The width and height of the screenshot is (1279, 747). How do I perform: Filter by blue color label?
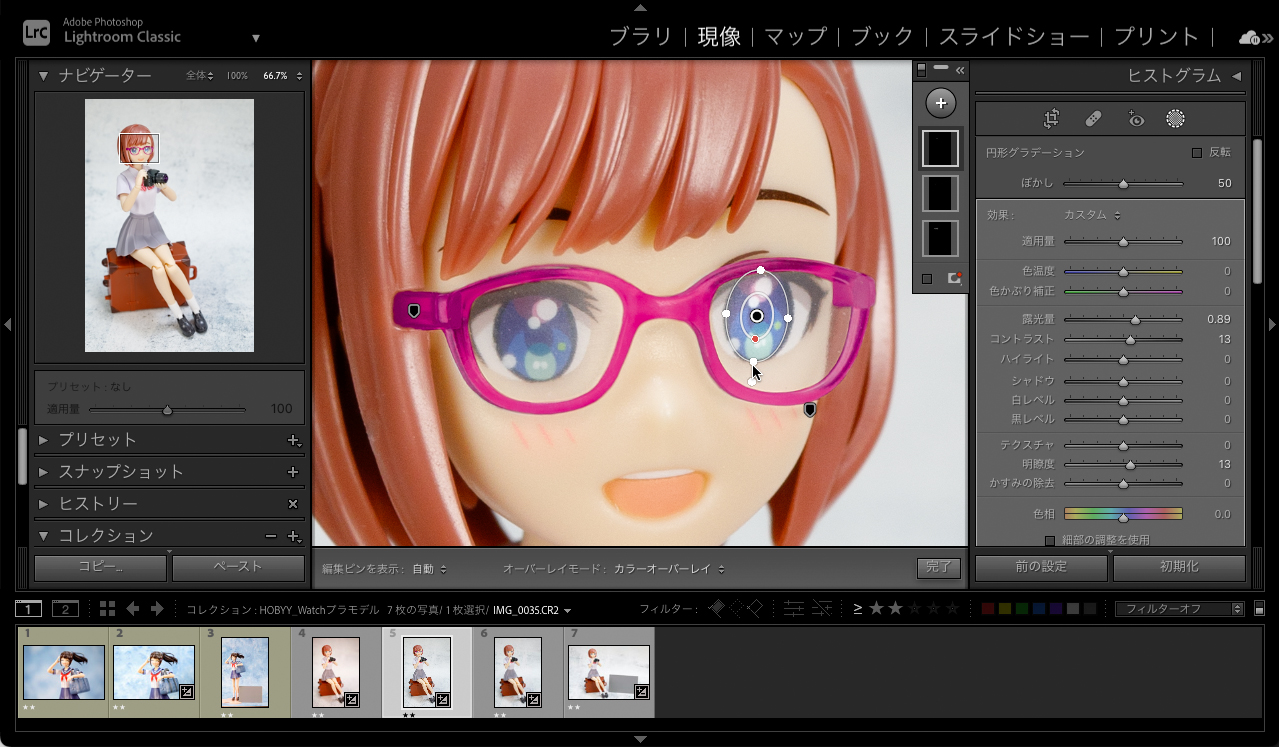(1040, 608)
